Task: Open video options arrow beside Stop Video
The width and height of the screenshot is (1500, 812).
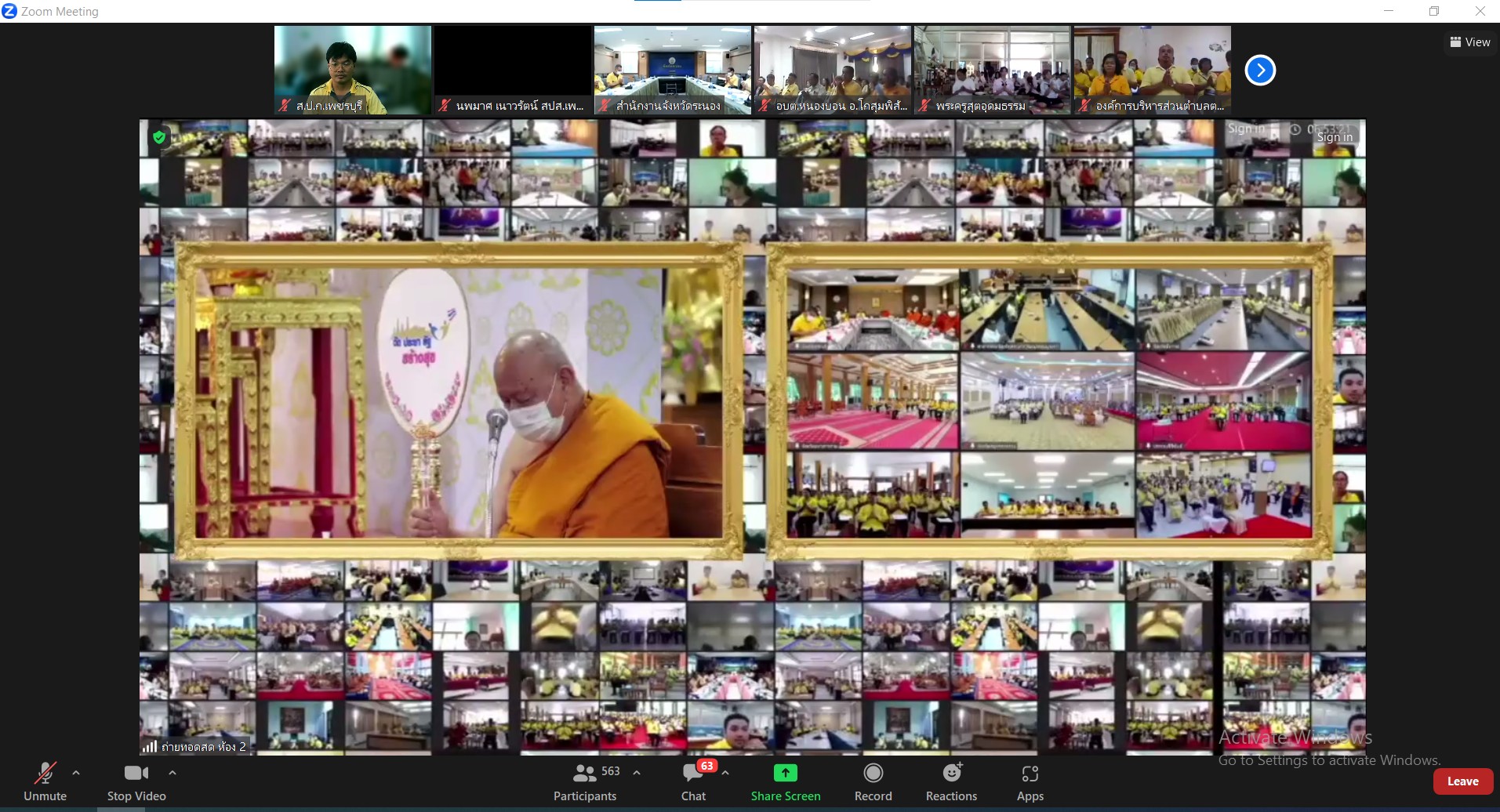Action: coord(173,773)
